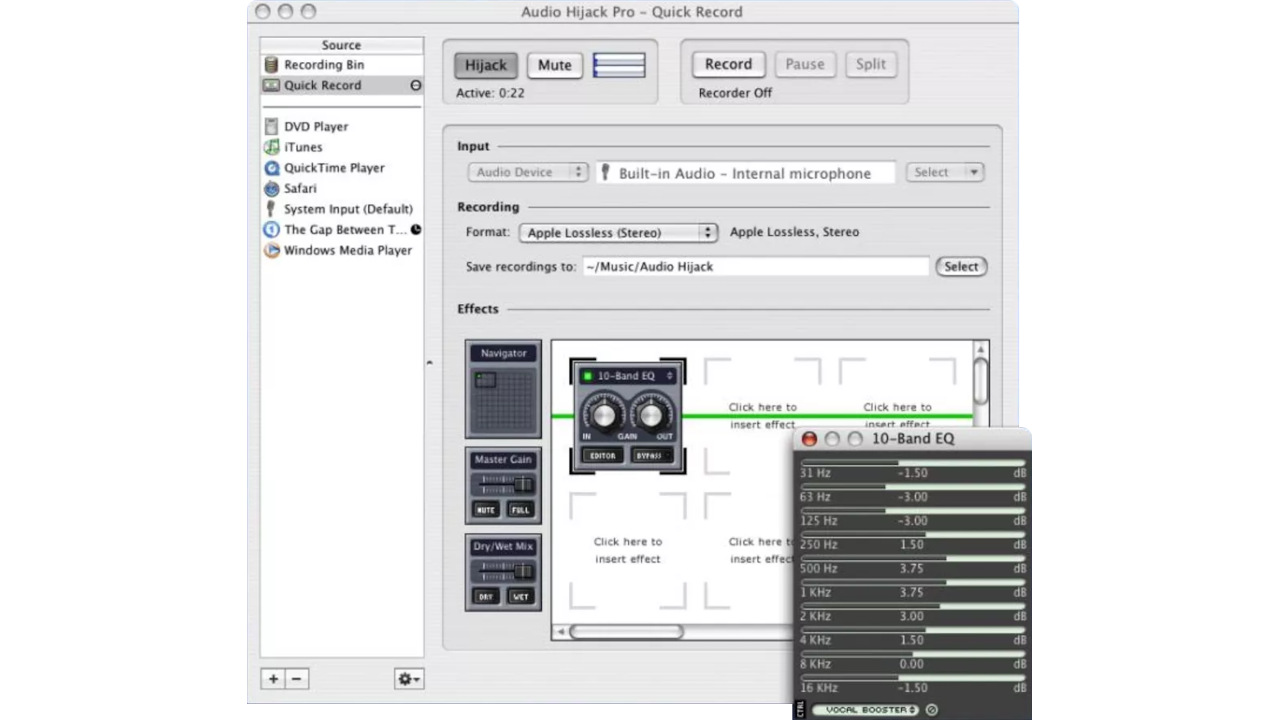Open the gear action menu
The height and width of the screenshot is (720, 1280).
point(409,679)
